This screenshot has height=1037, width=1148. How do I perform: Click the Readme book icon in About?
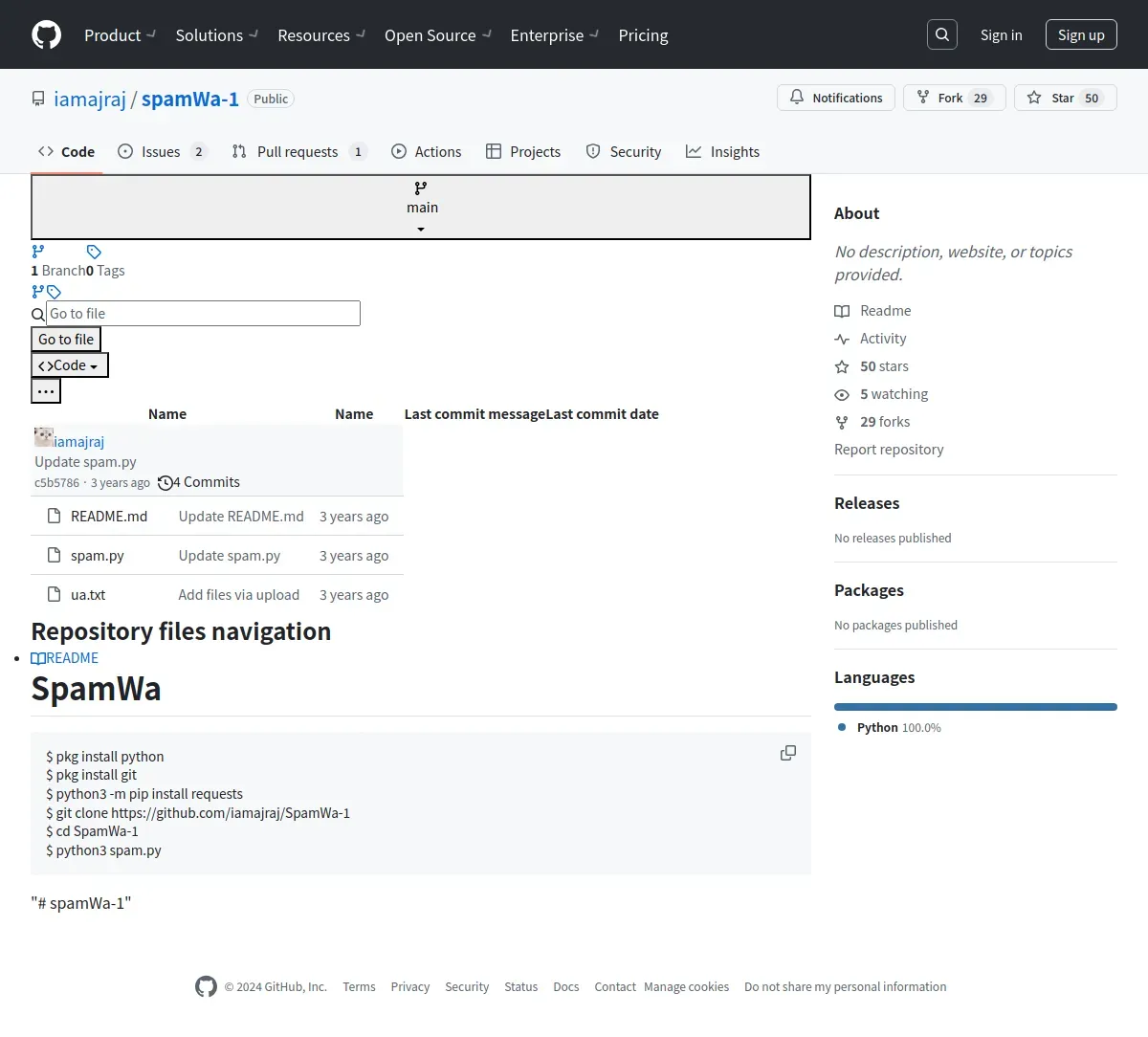point(842,311)
